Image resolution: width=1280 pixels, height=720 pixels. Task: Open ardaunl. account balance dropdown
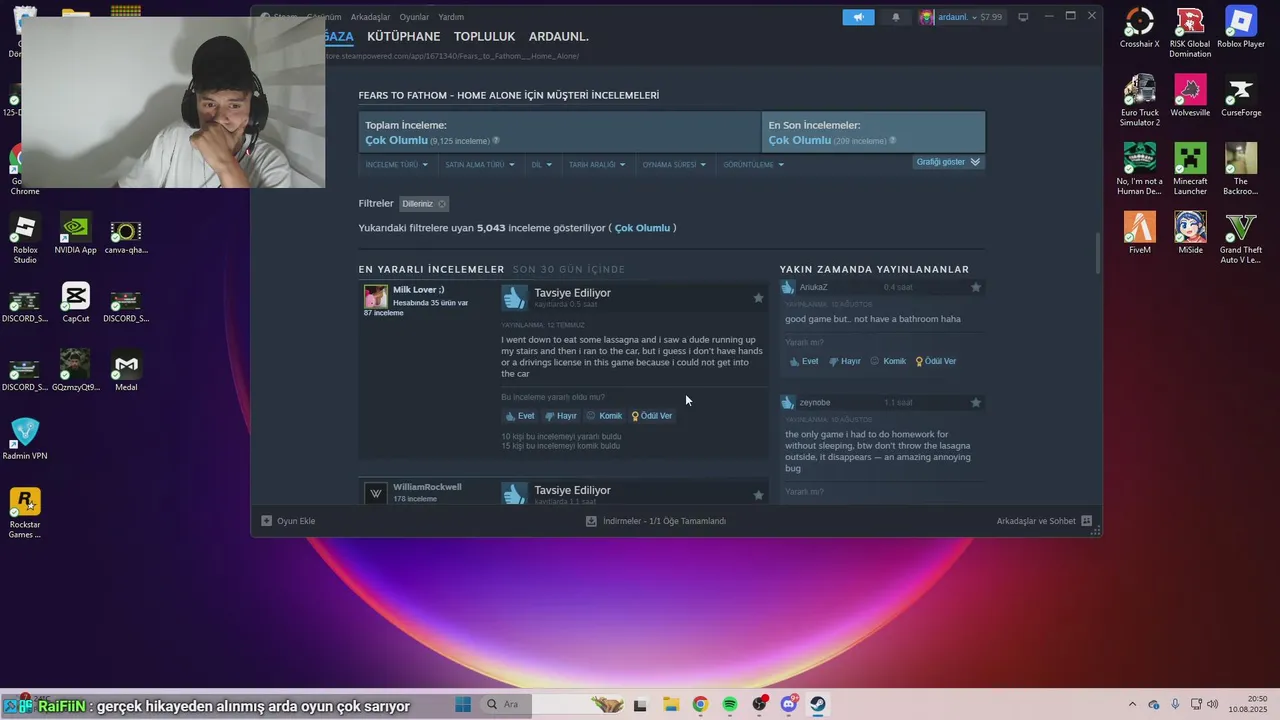click(x=970, y=17)
